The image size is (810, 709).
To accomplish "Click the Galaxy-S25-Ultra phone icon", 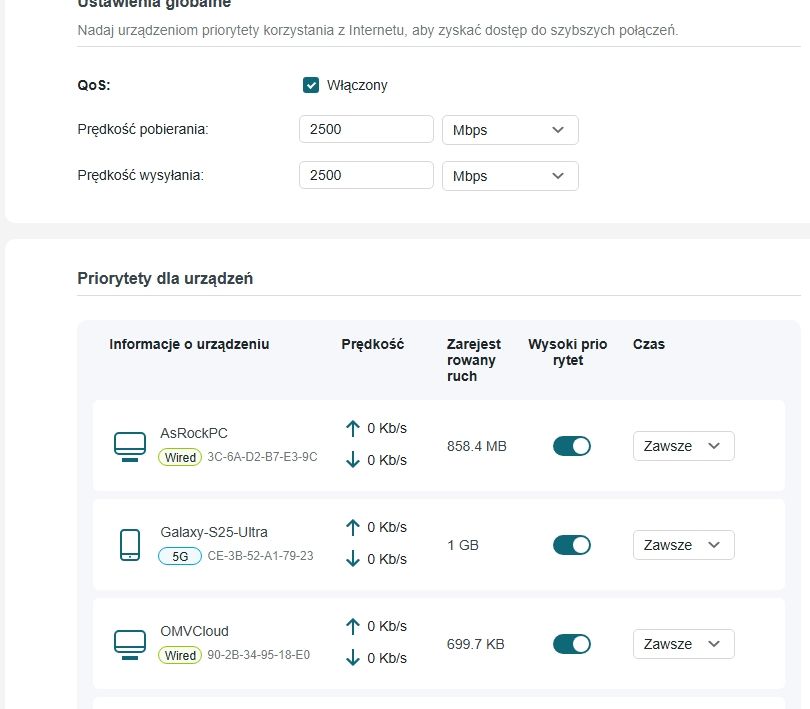I will click(x=130, y=545).
